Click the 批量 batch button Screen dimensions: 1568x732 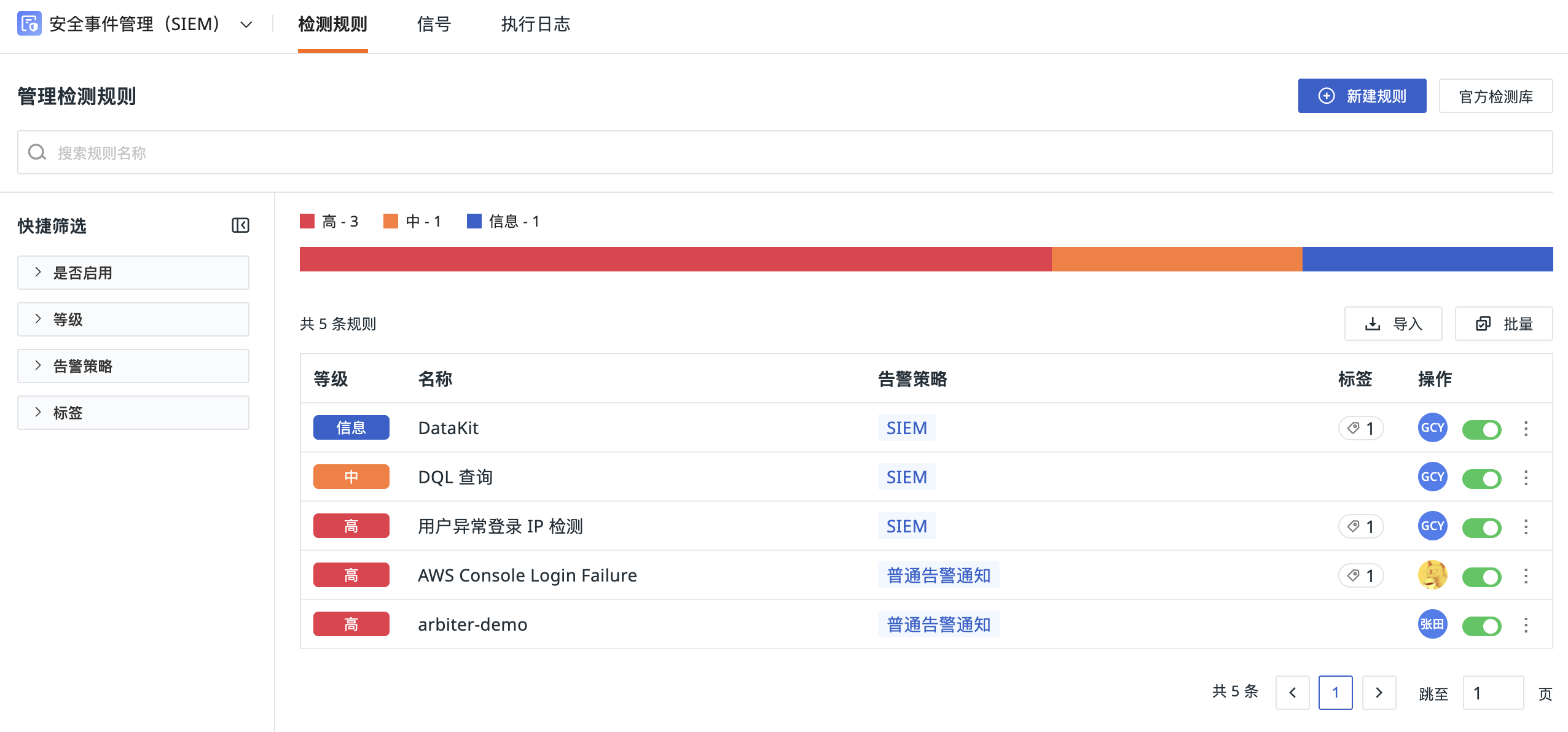(1503, 324)
